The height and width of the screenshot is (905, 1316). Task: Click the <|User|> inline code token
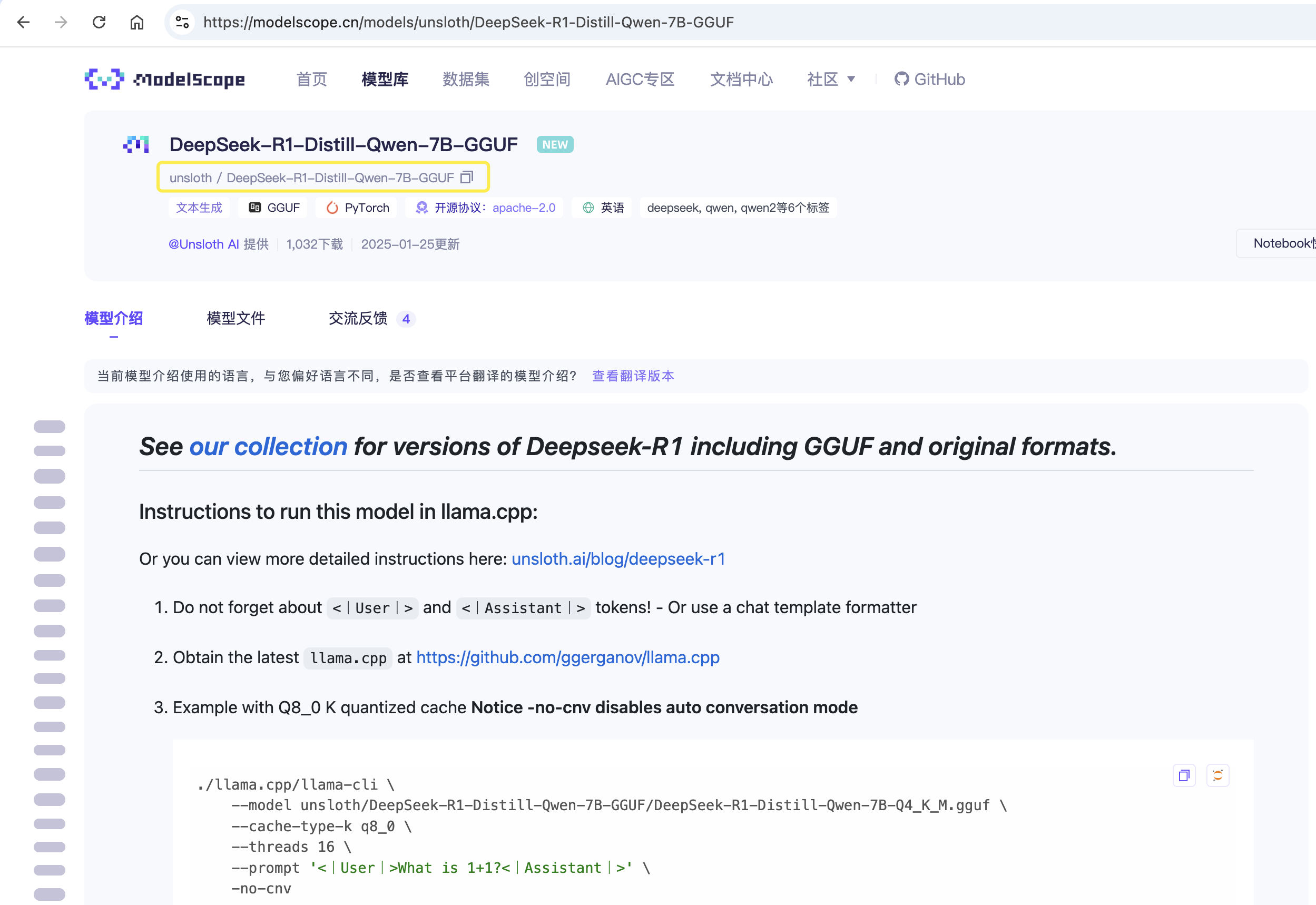[372, 608]
